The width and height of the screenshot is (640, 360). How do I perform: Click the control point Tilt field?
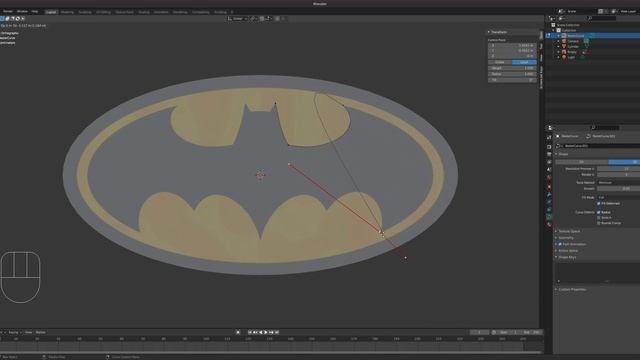pos(512,80)
